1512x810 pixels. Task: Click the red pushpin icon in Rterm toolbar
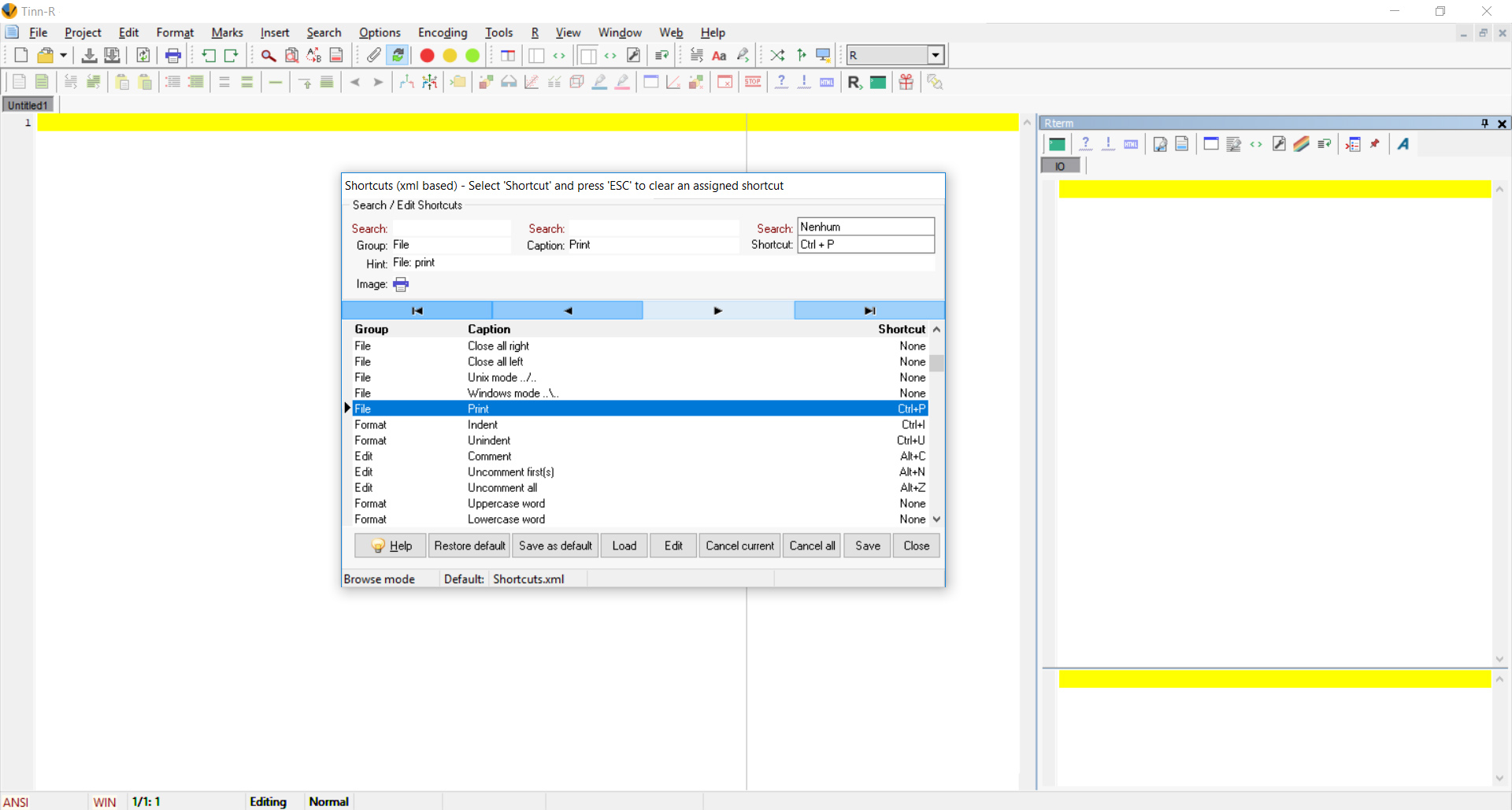tap(1375, 144)
